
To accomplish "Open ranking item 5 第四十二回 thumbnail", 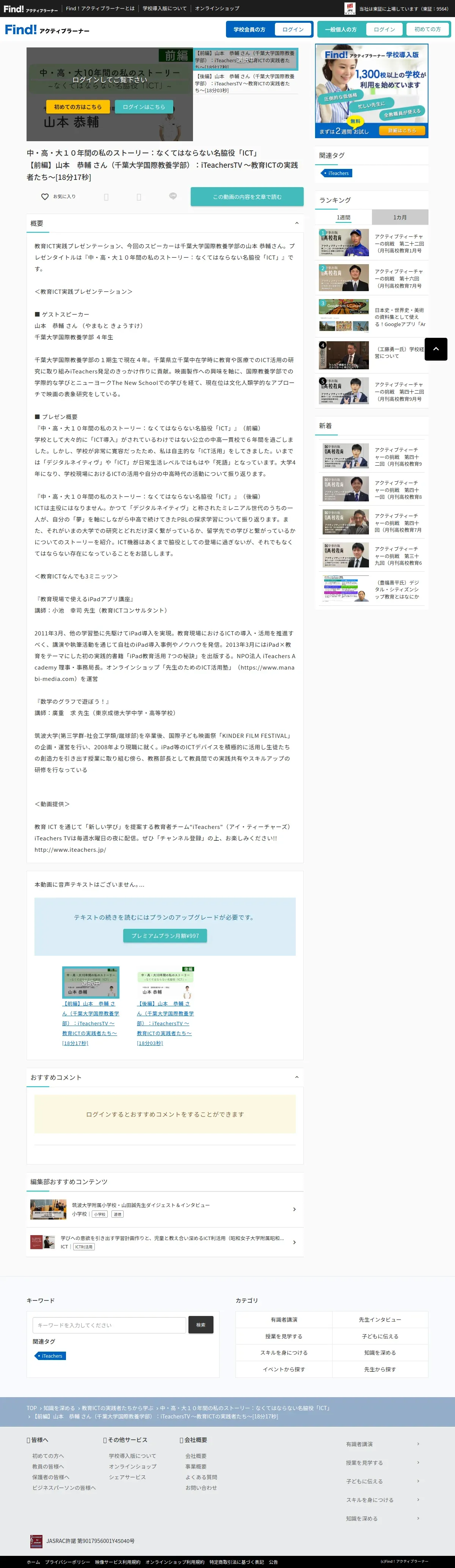I will pos(344,391).
